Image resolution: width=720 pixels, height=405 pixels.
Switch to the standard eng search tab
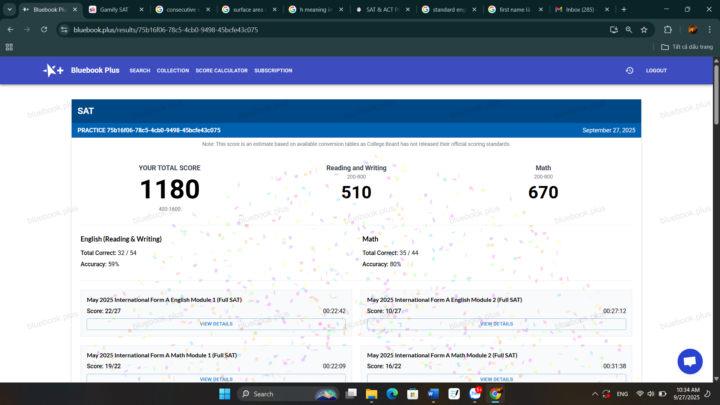[x=450, y=9]
